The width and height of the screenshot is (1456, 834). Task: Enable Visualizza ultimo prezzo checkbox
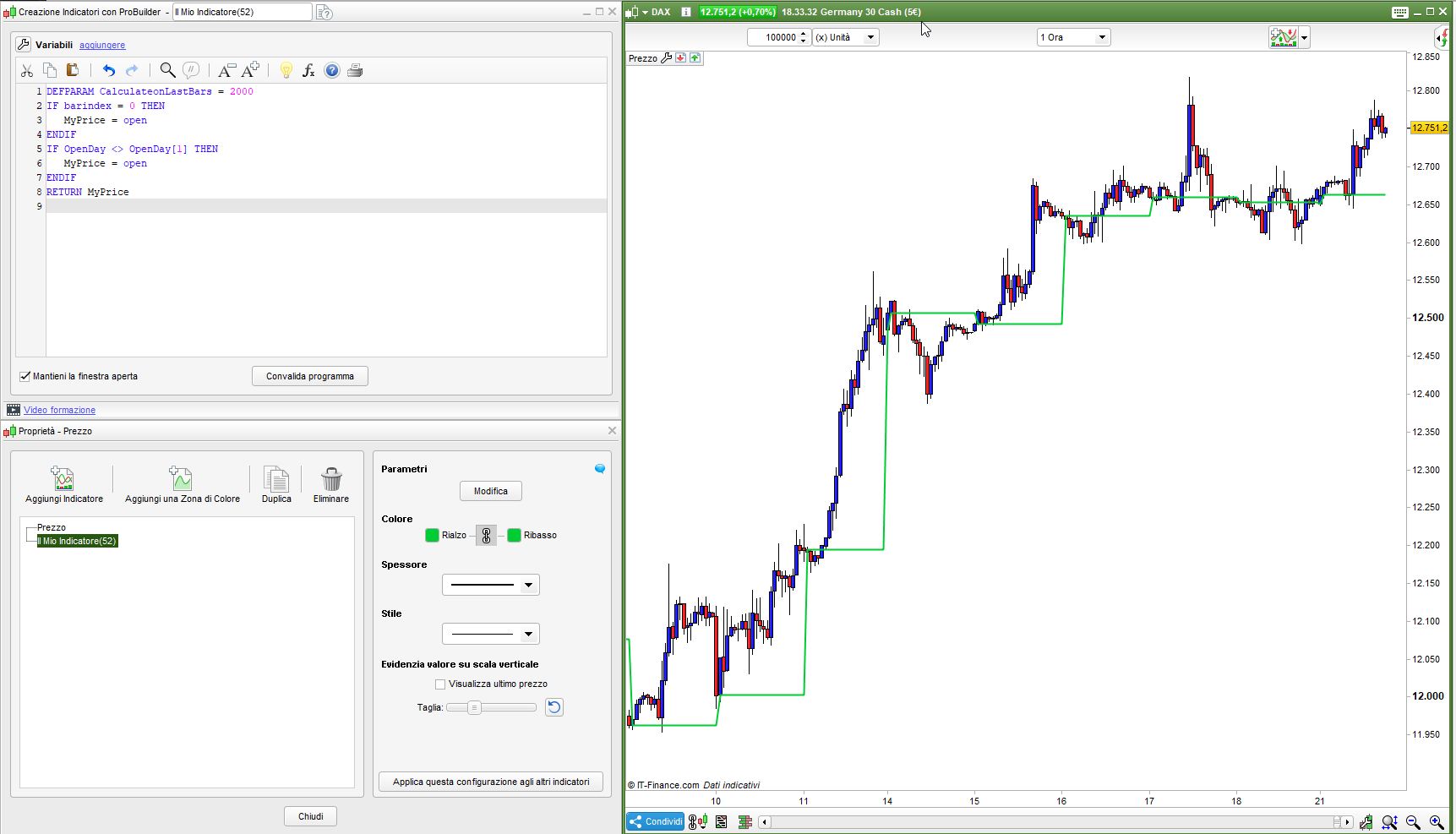440,684
